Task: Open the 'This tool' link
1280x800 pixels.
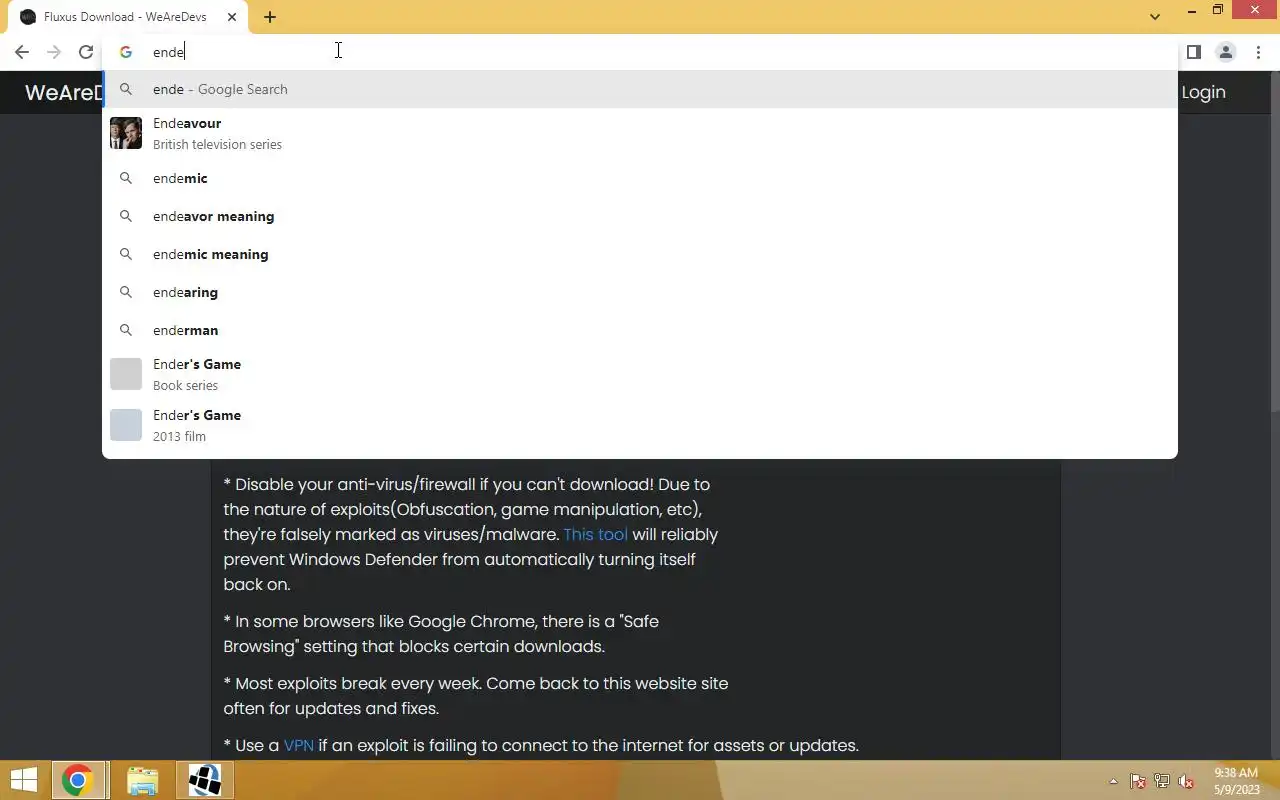Action: pyautogui.click(x=595, y=534)
